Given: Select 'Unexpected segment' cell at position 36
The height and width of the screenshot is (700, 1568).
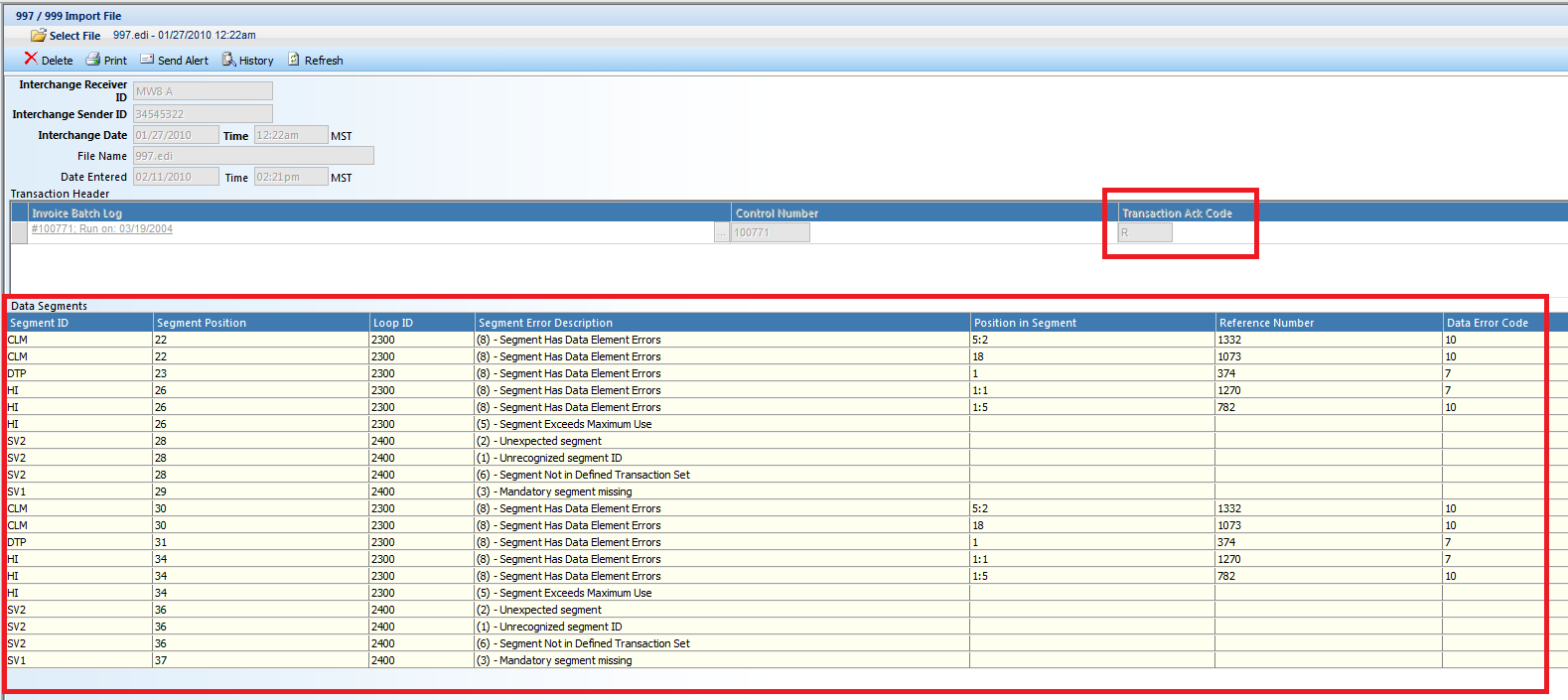Looking at the screenshot, I should coord(723,610).
